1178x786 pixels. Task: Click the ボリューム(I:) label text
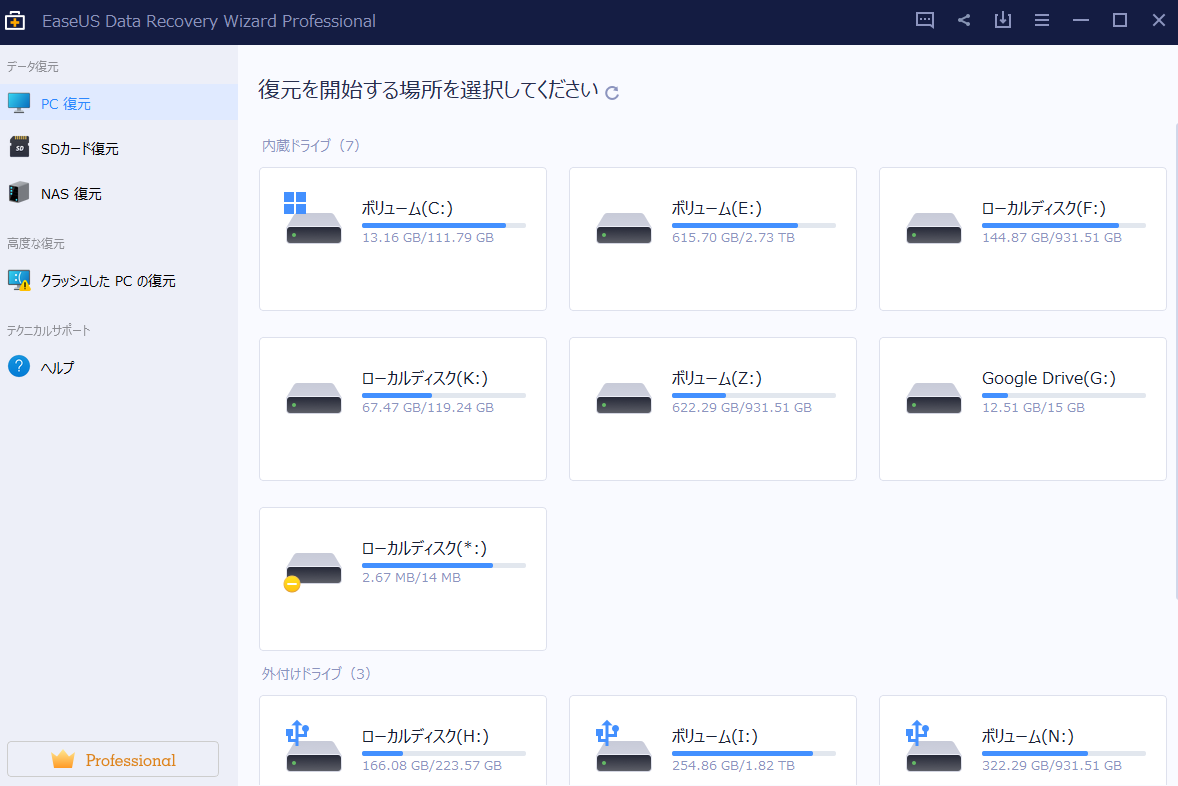pos(714,736)
